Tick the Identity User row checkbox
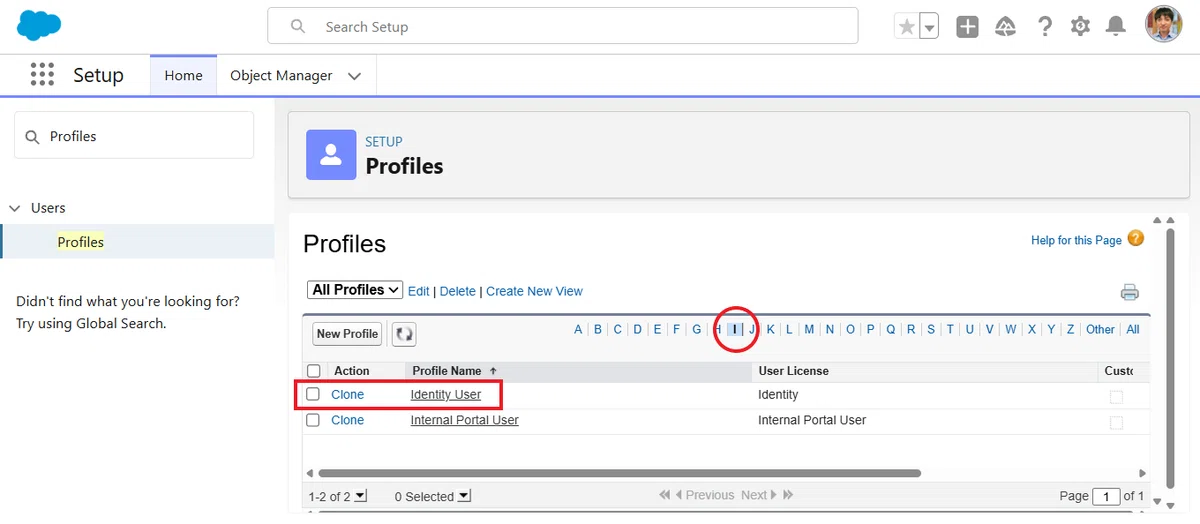Screen dimensions: 1200x524 [x=313, y=394]
